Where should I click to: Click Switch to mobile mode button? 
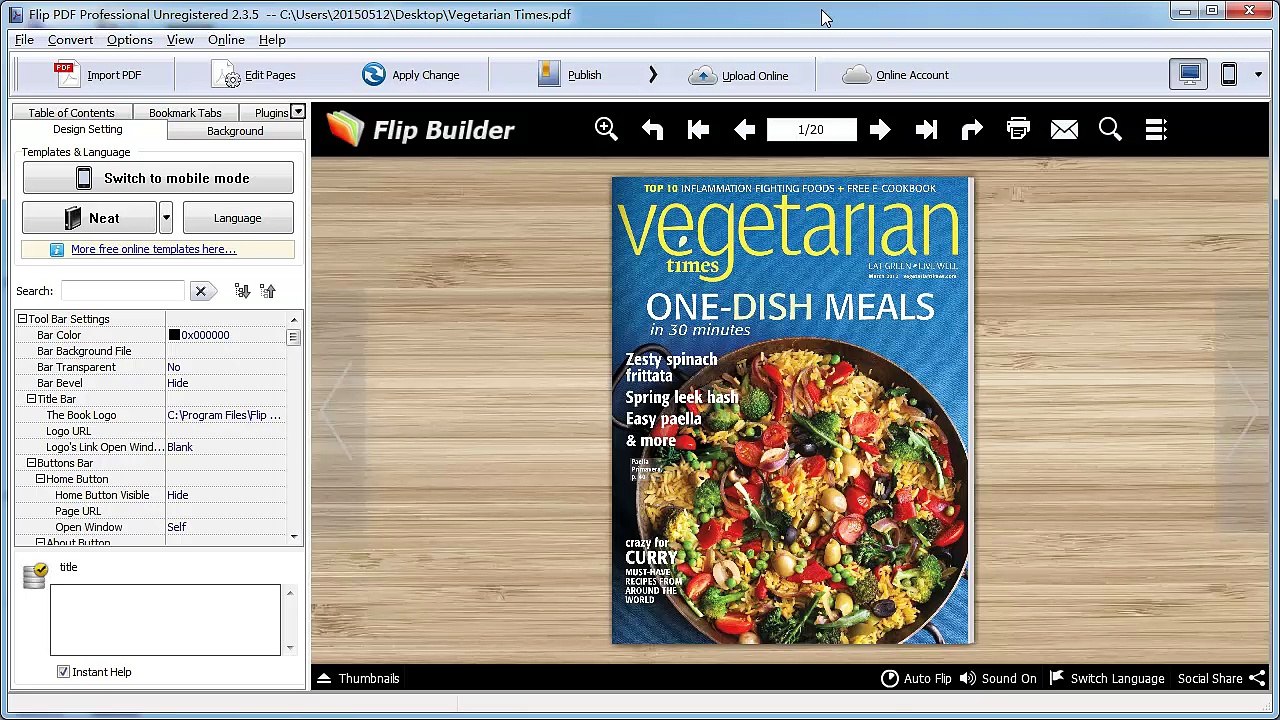pyautogui.click(x=158, y=178)
